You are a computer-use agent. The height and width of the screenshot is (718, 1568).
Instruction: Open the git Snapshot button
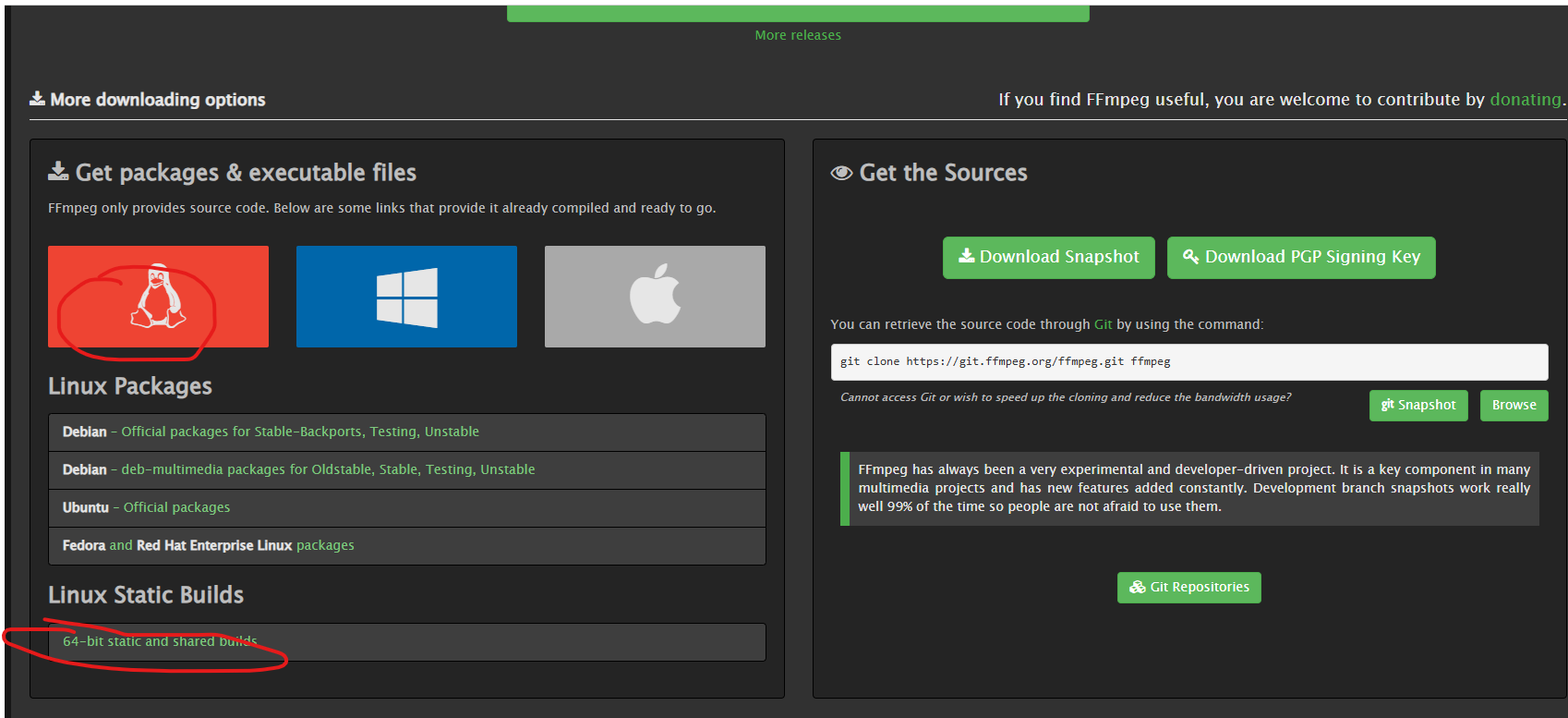point(1418,405)
